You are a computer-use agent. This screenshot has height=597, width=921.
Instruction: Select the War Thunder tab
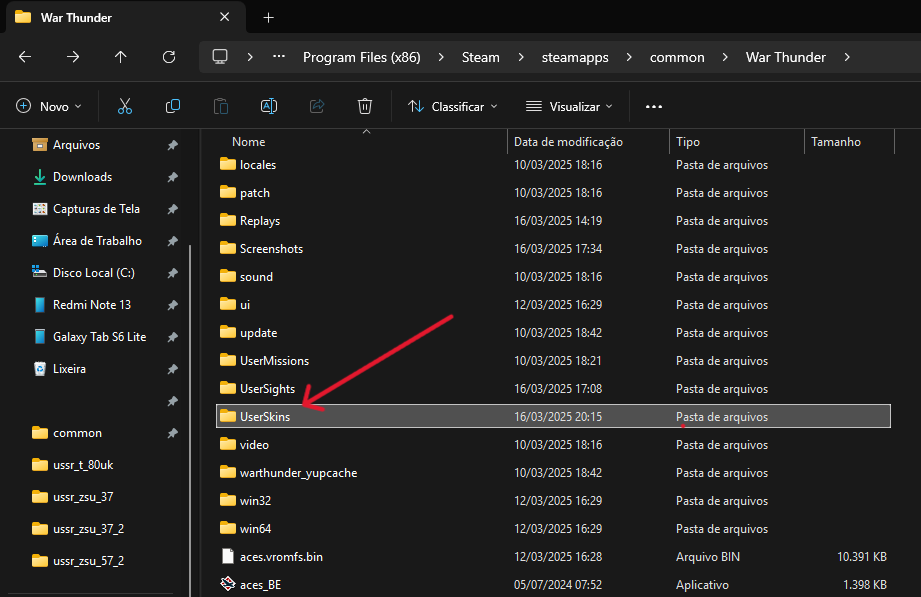click(125, 18)
